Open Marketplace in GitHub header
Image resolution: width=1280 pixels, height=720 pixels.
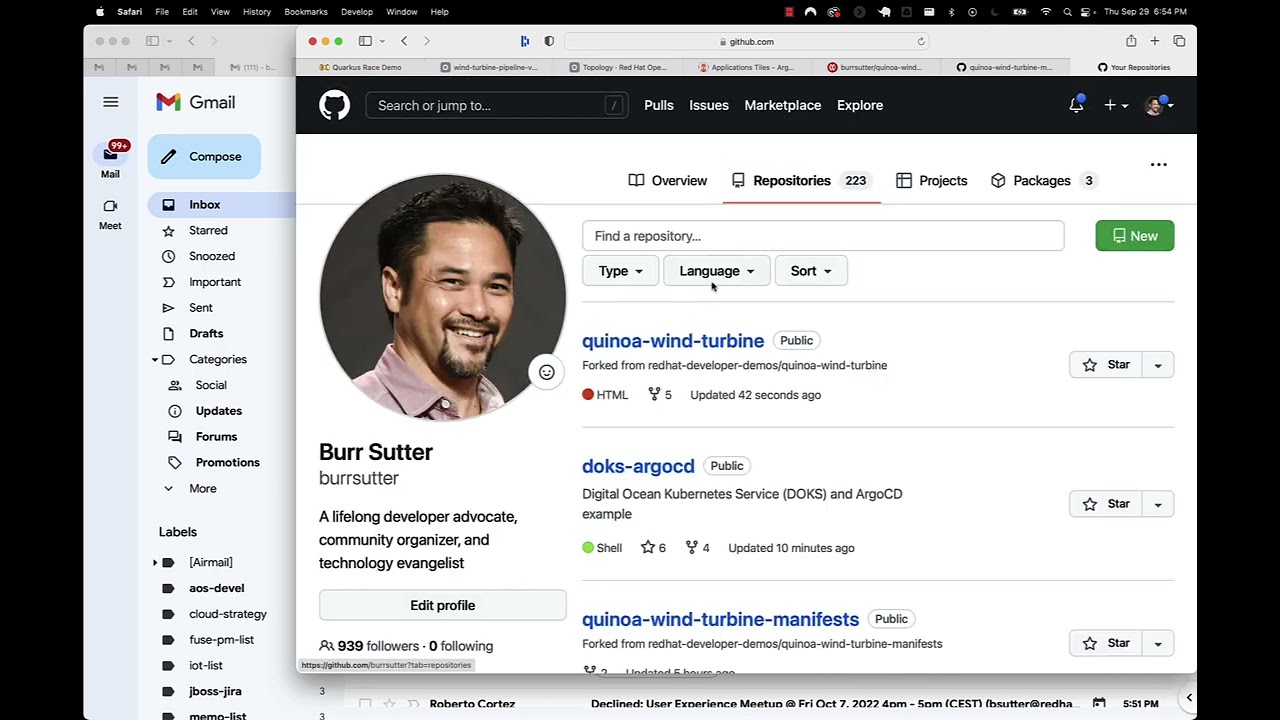coord(783,105)
